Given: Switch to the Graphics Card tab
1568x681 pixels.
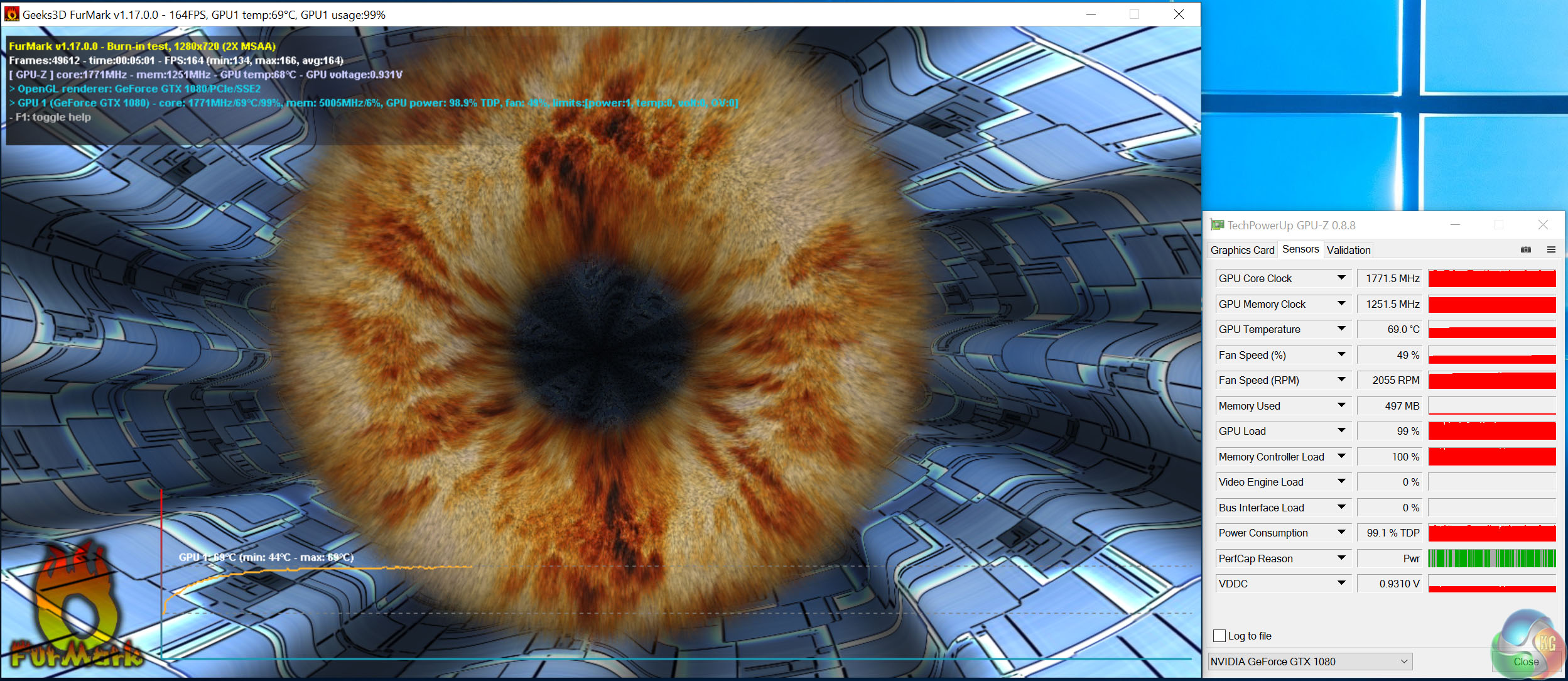Looking at the screenshot, I should tap(1242, 250).
